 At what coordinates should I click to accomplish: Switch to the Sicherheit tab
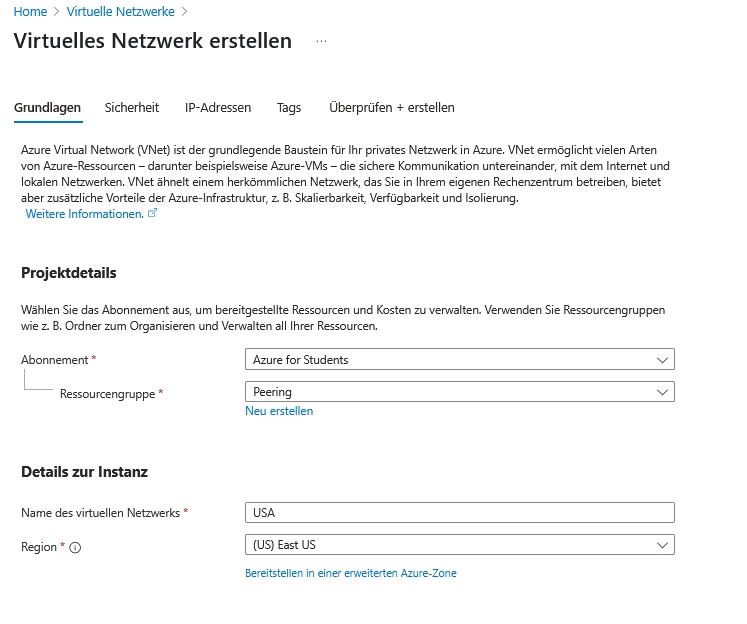coord(132,108)
